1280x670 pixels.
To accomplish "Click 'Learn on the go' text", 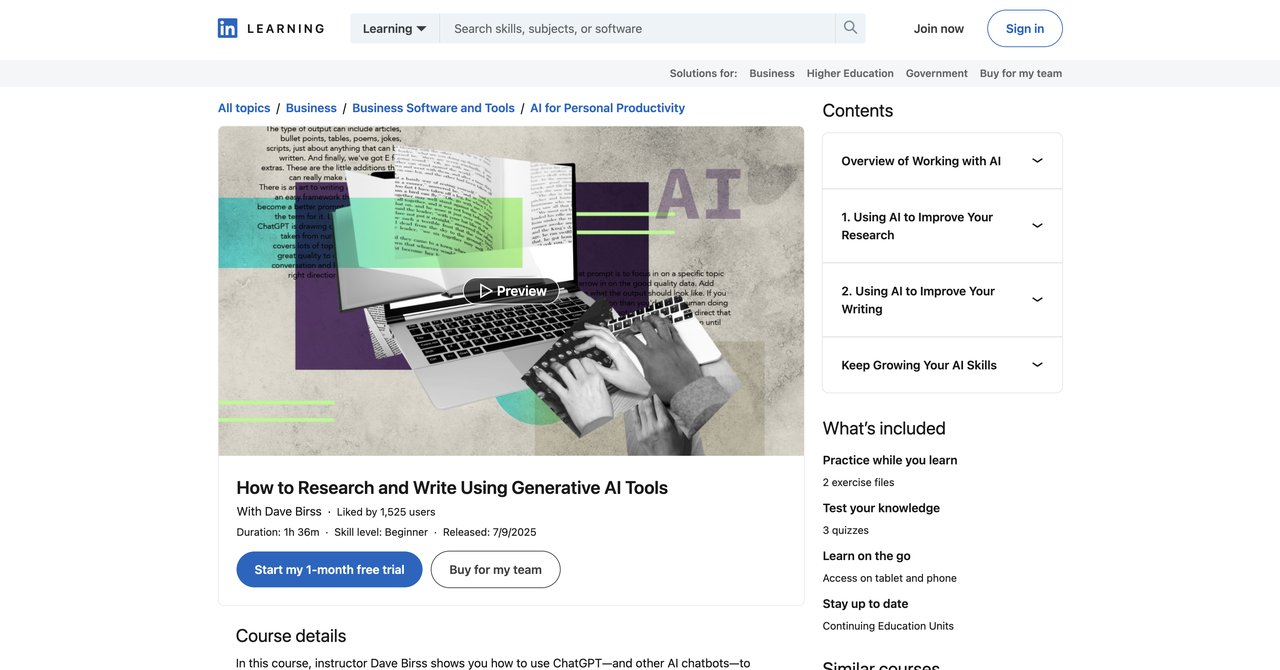I will tap(866, 556).
